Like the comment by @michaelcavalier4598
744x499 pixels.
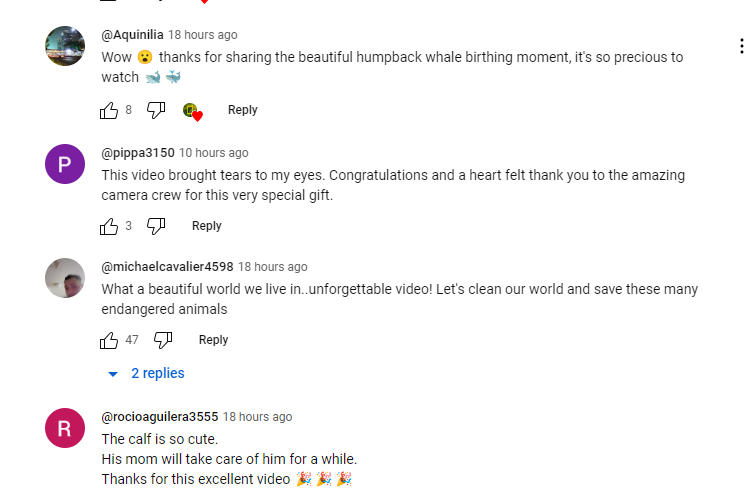[110, 340]
